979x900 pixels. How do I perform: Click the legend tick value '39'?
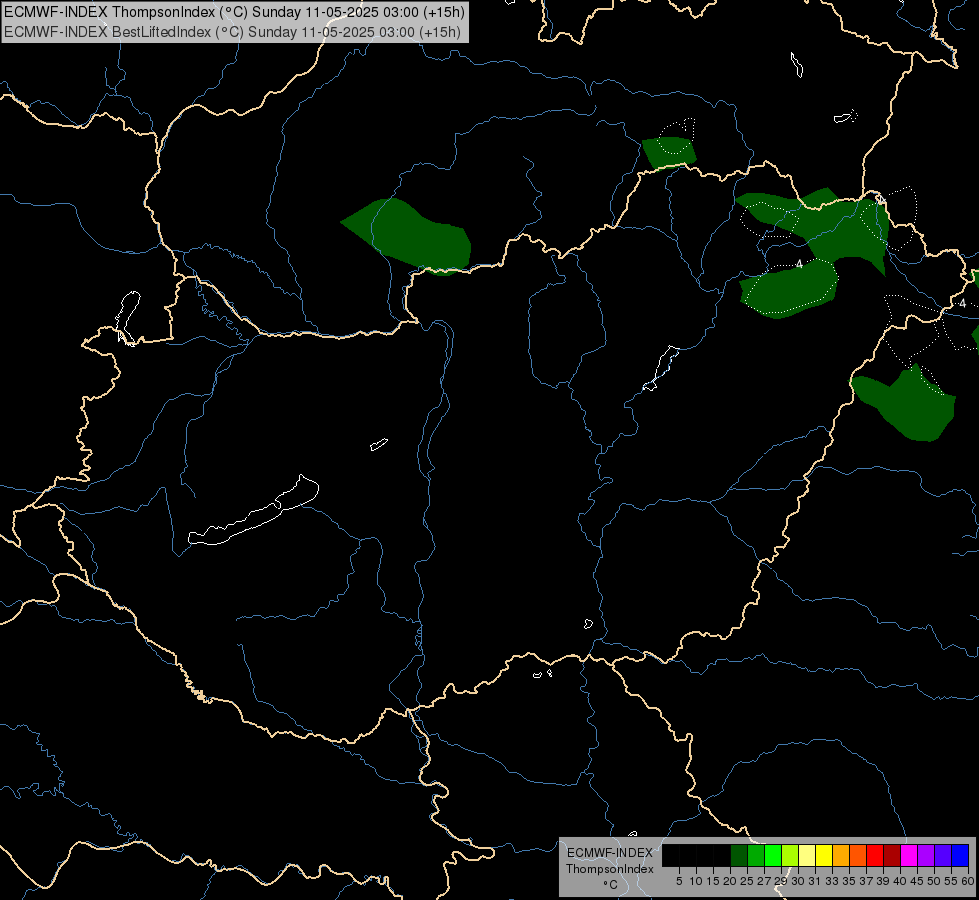click(x=883, y=881)
